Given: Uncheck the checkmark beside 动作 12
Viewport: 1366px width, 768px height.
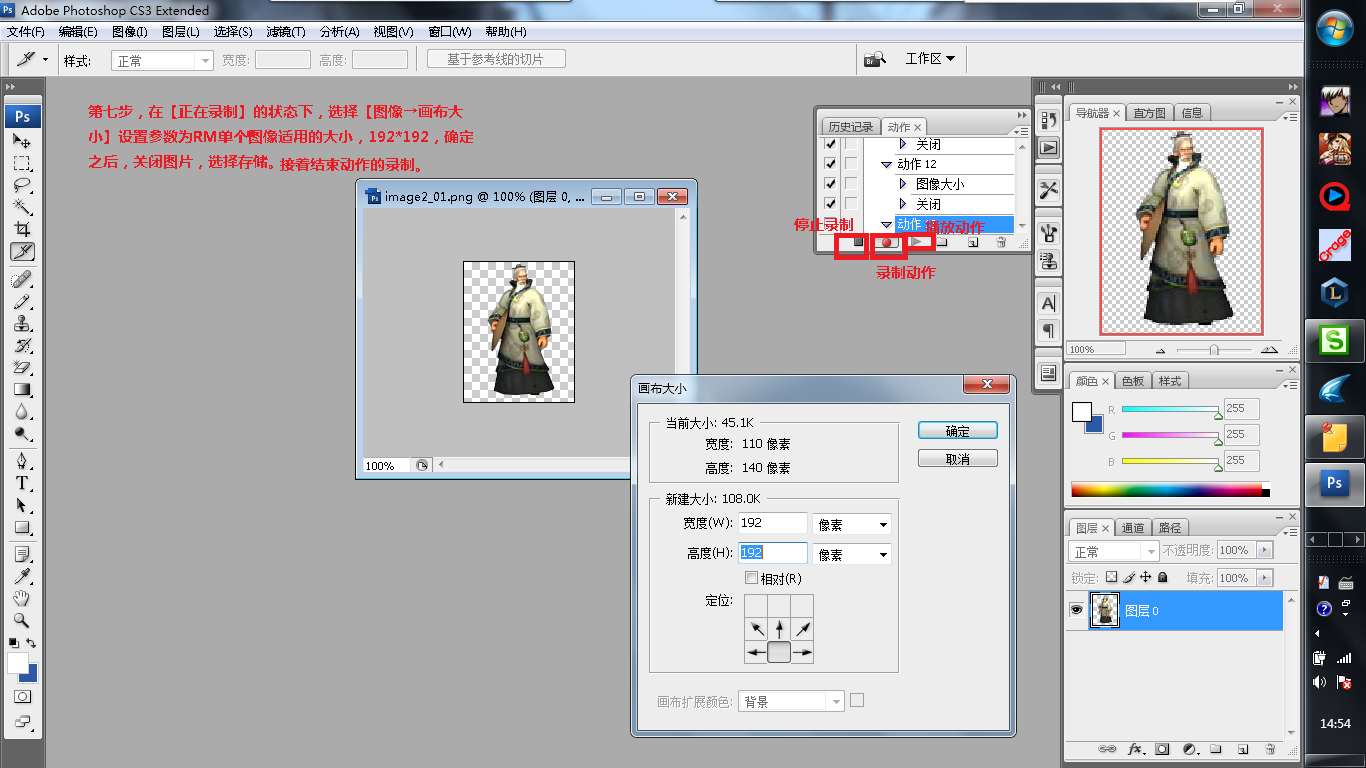Looking at the screenshot, I should (829, 164).
